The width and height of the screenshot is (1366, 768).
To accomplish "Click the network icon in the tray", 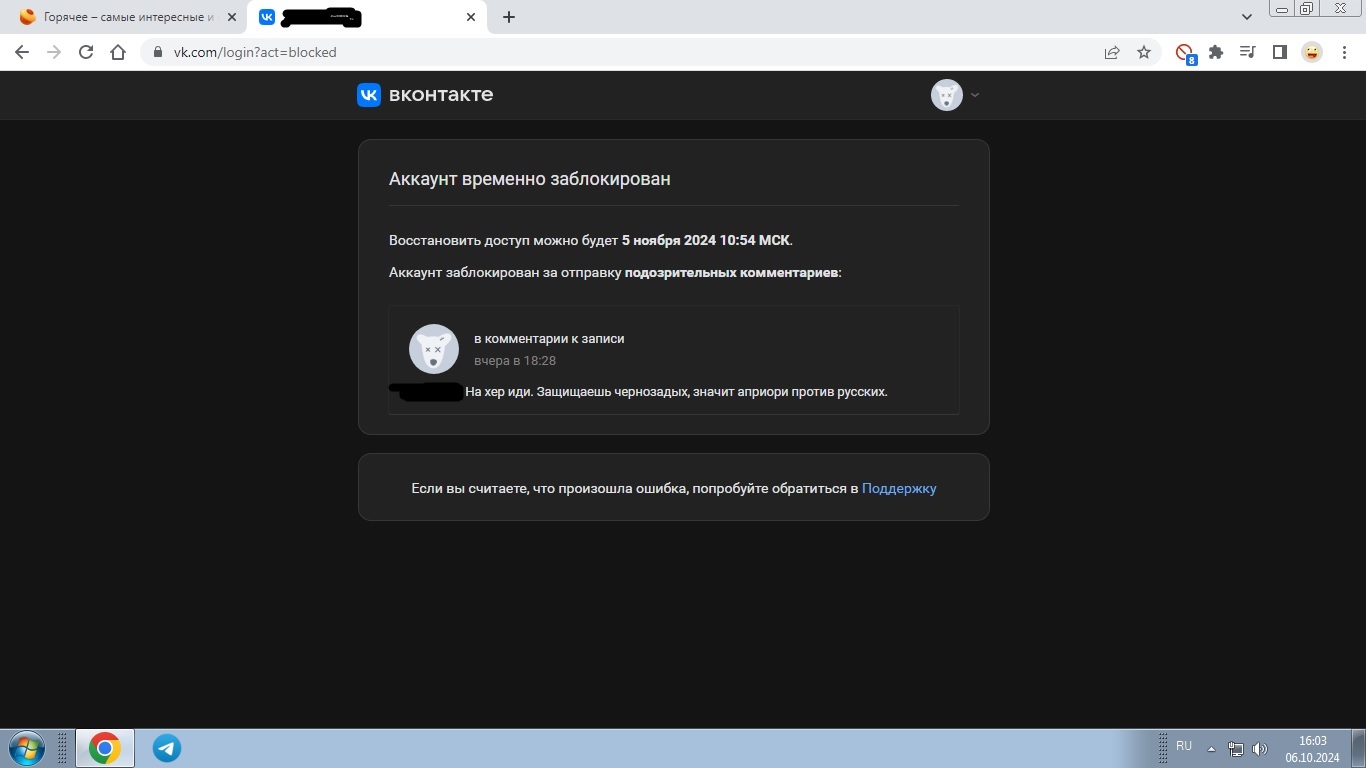I will click(1236, 749).
